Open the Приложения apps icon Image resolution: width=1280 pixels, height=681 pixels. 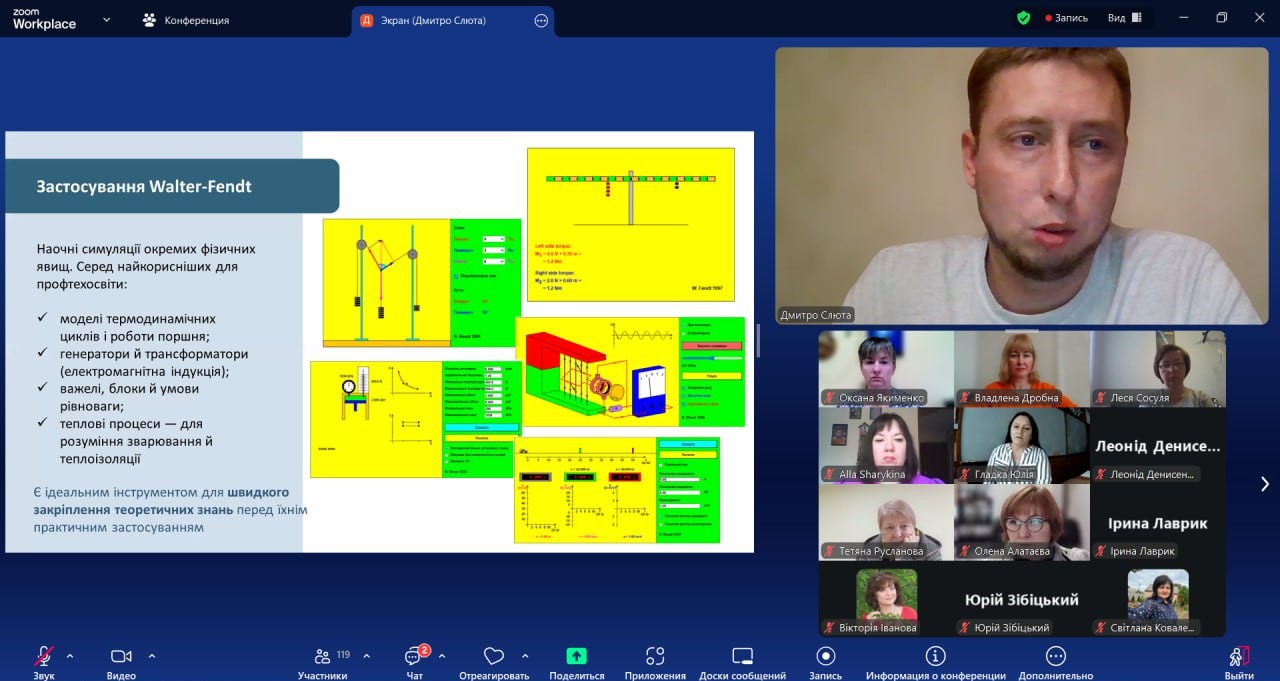pos(655,657)
